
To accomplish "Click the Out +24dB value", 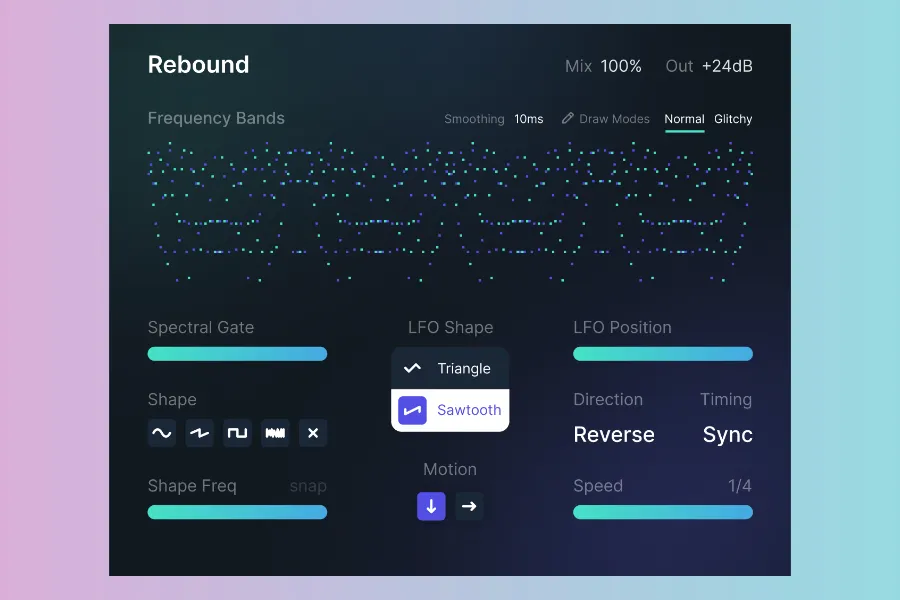I will (727, 66).
